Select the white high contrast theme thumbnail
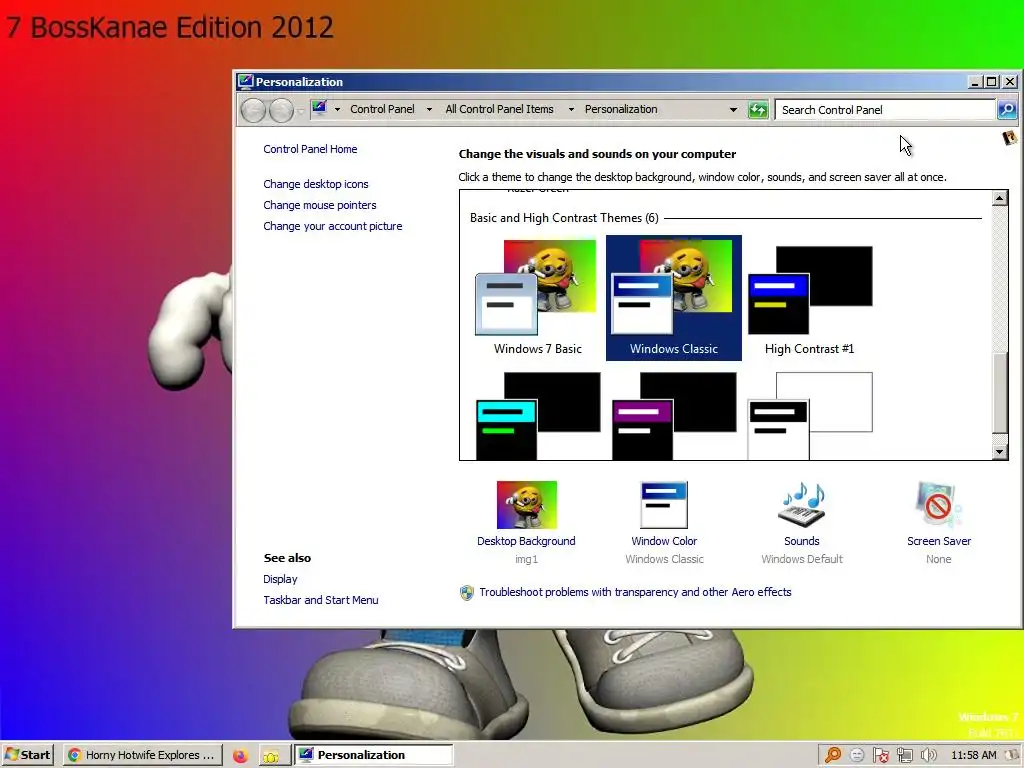 [809, 416]
